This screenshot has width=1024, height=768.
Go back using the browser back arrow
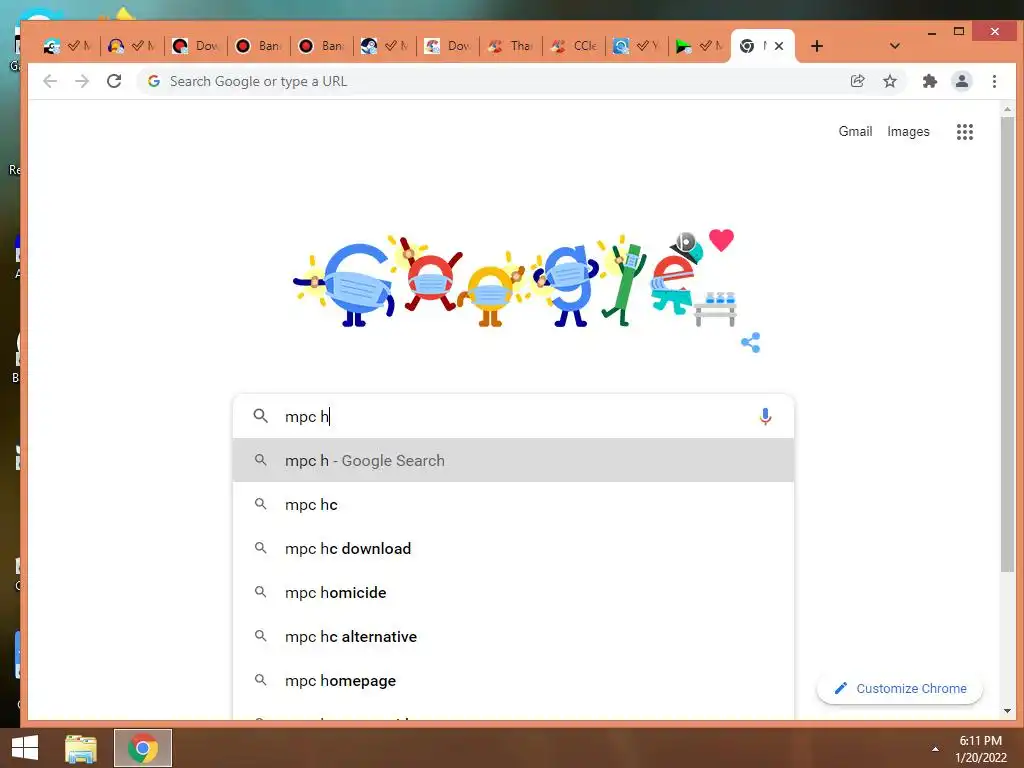(50, 81)
